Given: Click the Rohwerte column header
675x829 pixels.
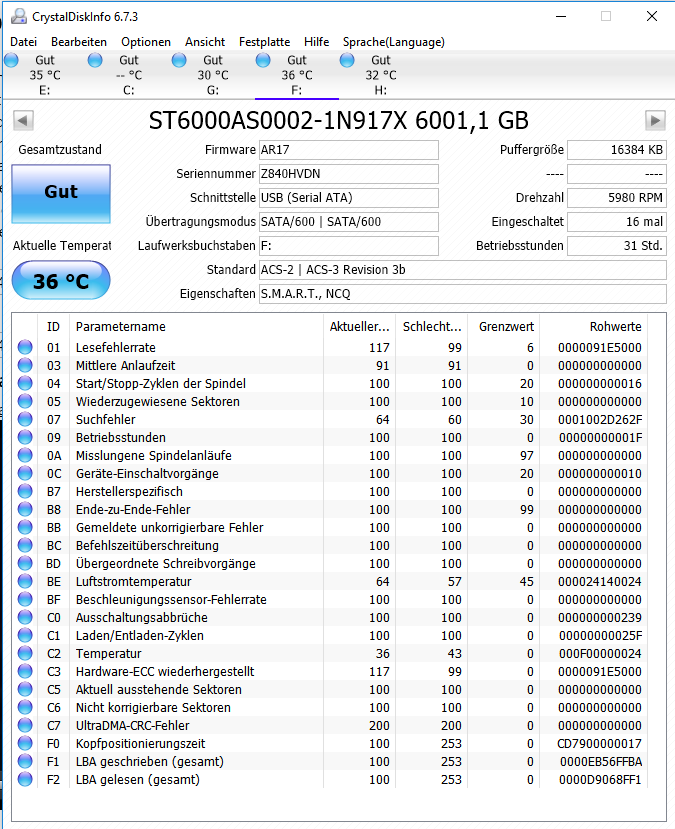Looking at the screenshot, I should pos(615,327).
